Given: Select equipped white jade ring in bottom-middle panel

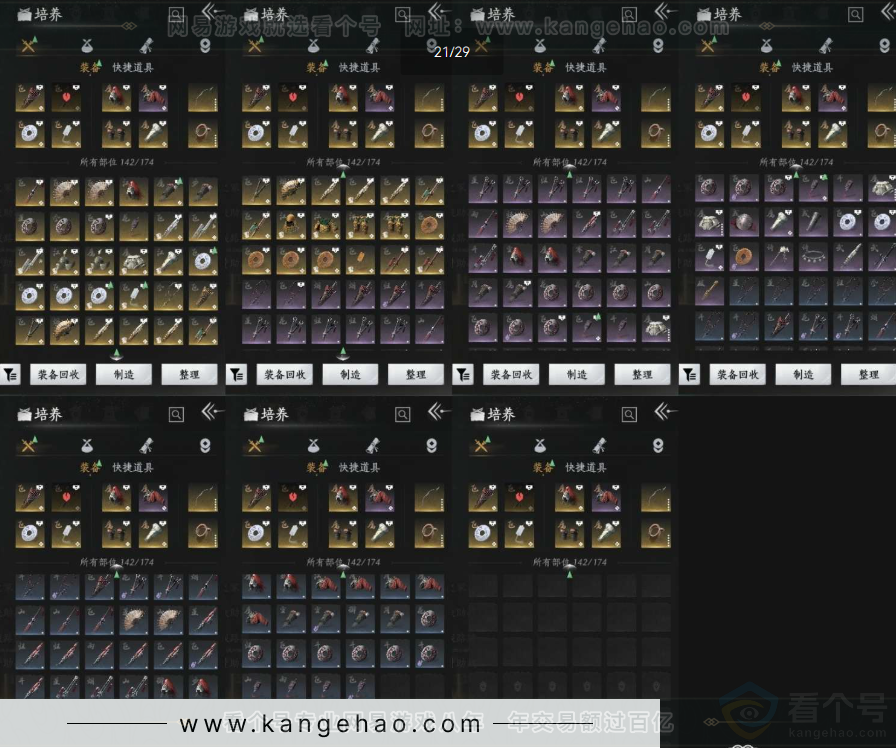Looking at the screenshot, I should tap(256, 534).
